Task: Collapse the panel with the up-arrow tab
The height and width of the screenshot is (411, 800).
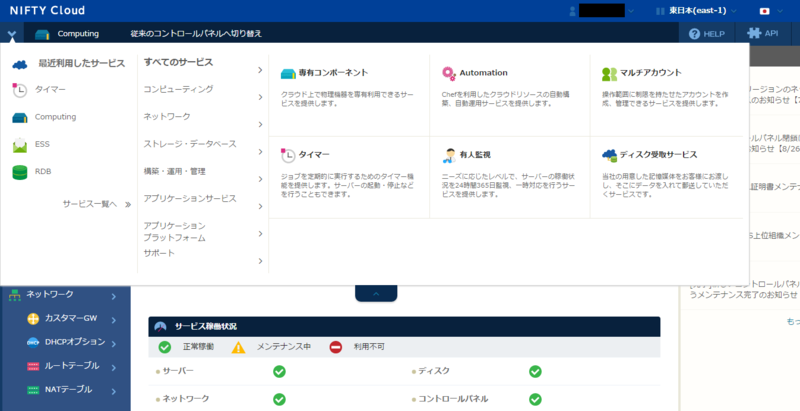Action: pyautogui.click(x=376, y=294)
